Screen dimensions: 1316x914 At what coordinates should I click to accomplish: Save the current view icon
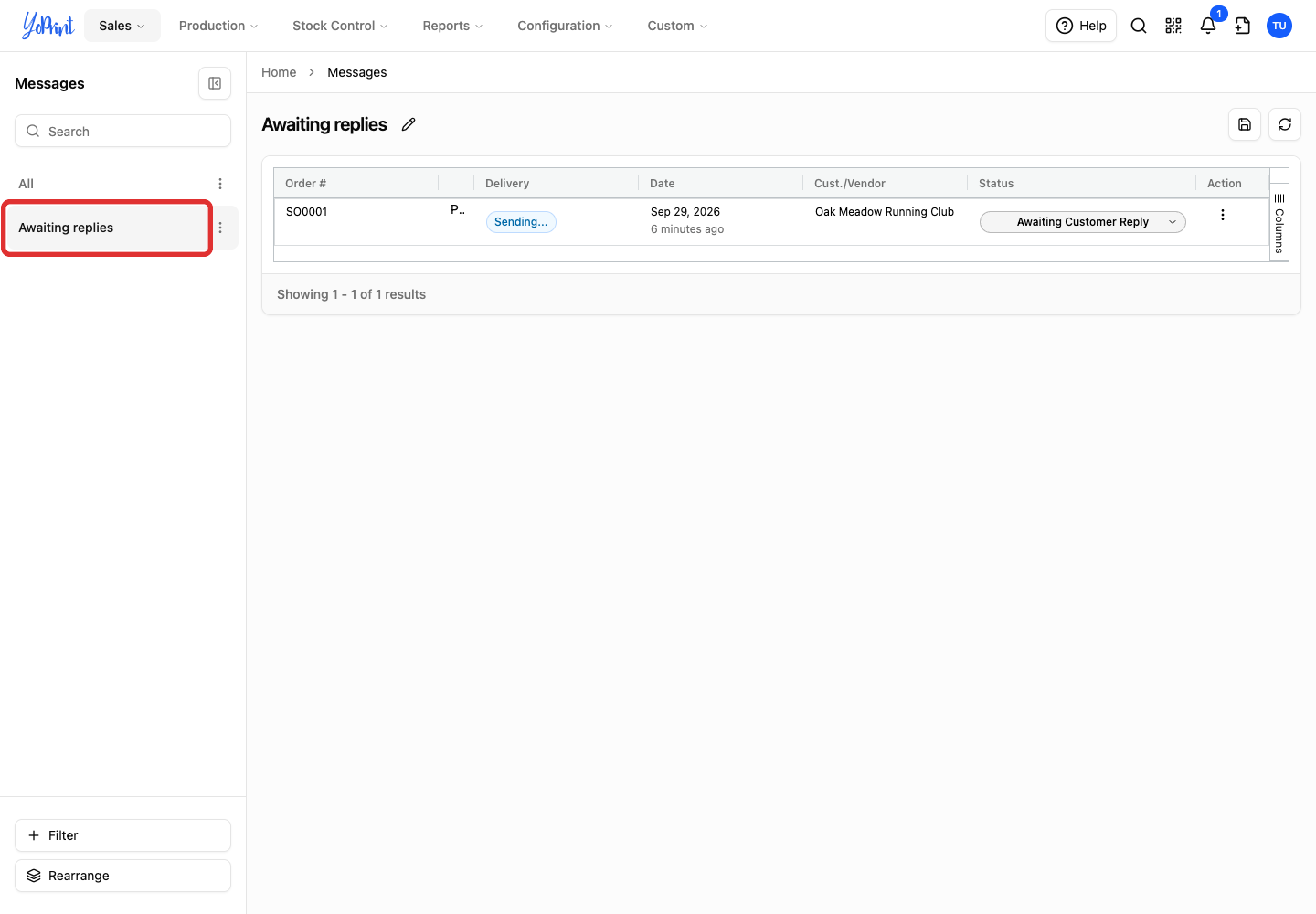pyautogui.click(x=1245, y=124)
